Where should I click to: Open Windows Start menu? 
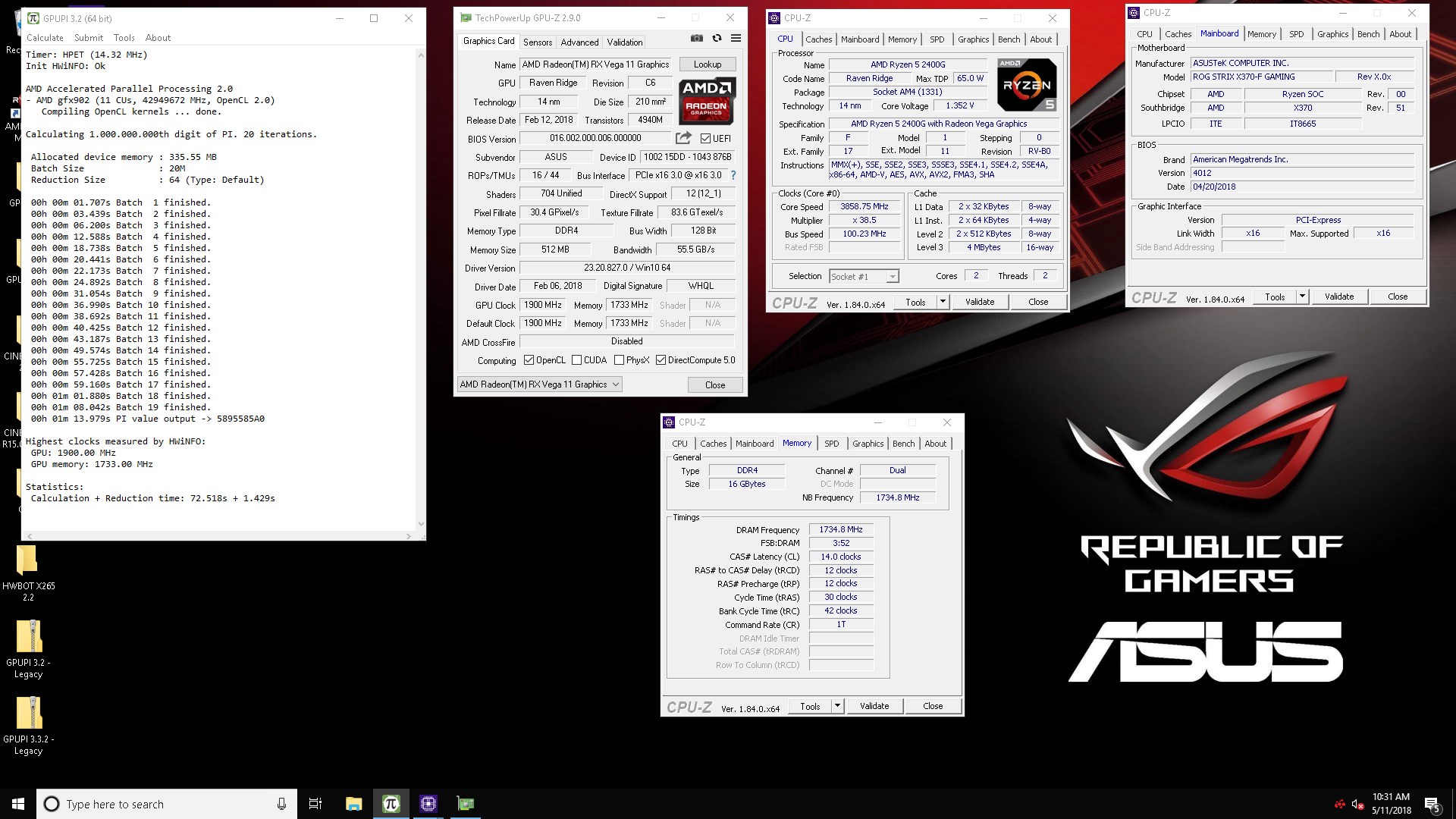click(18, 804)
